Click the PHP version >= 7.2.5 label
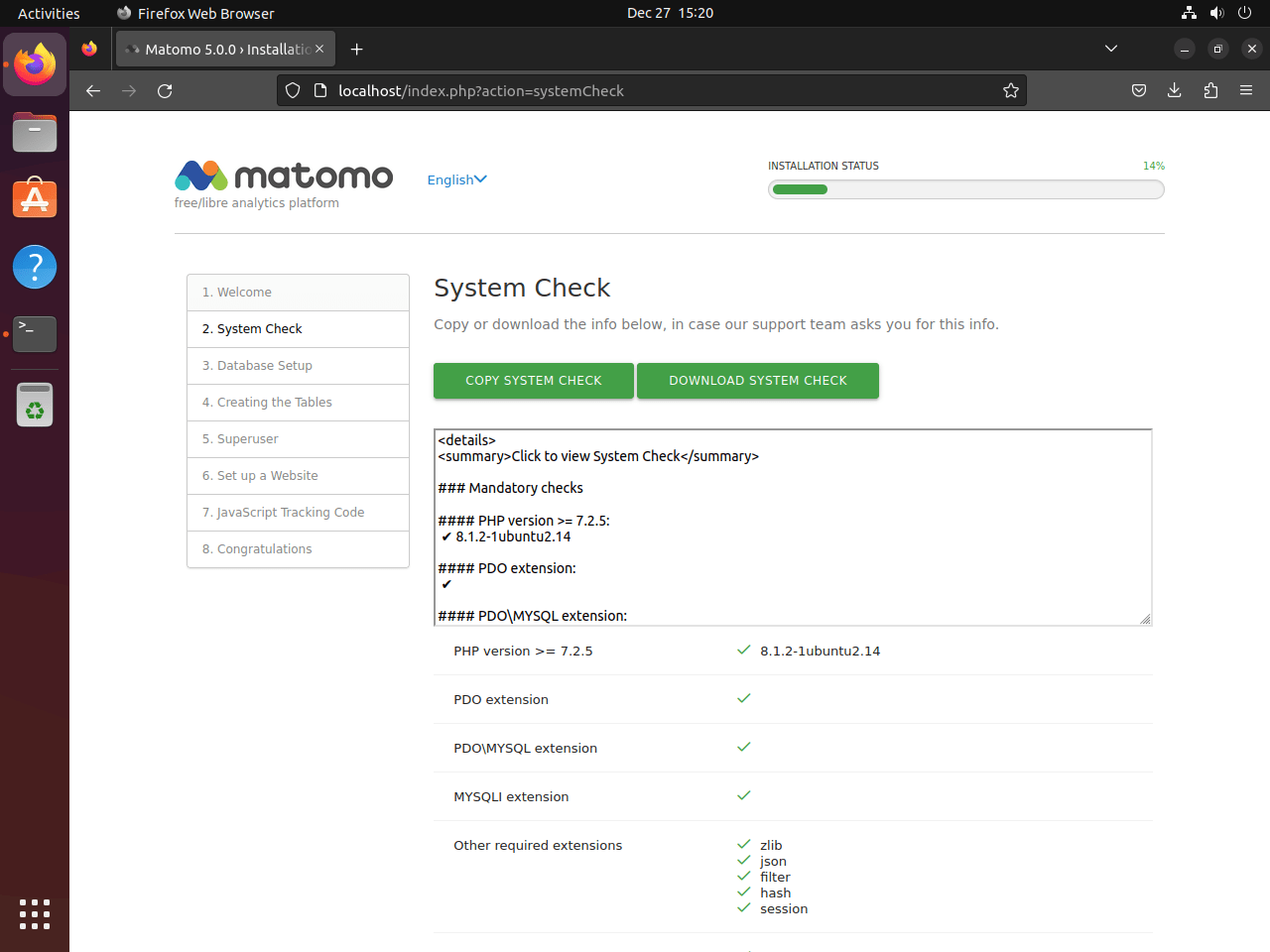 (523, 652)
